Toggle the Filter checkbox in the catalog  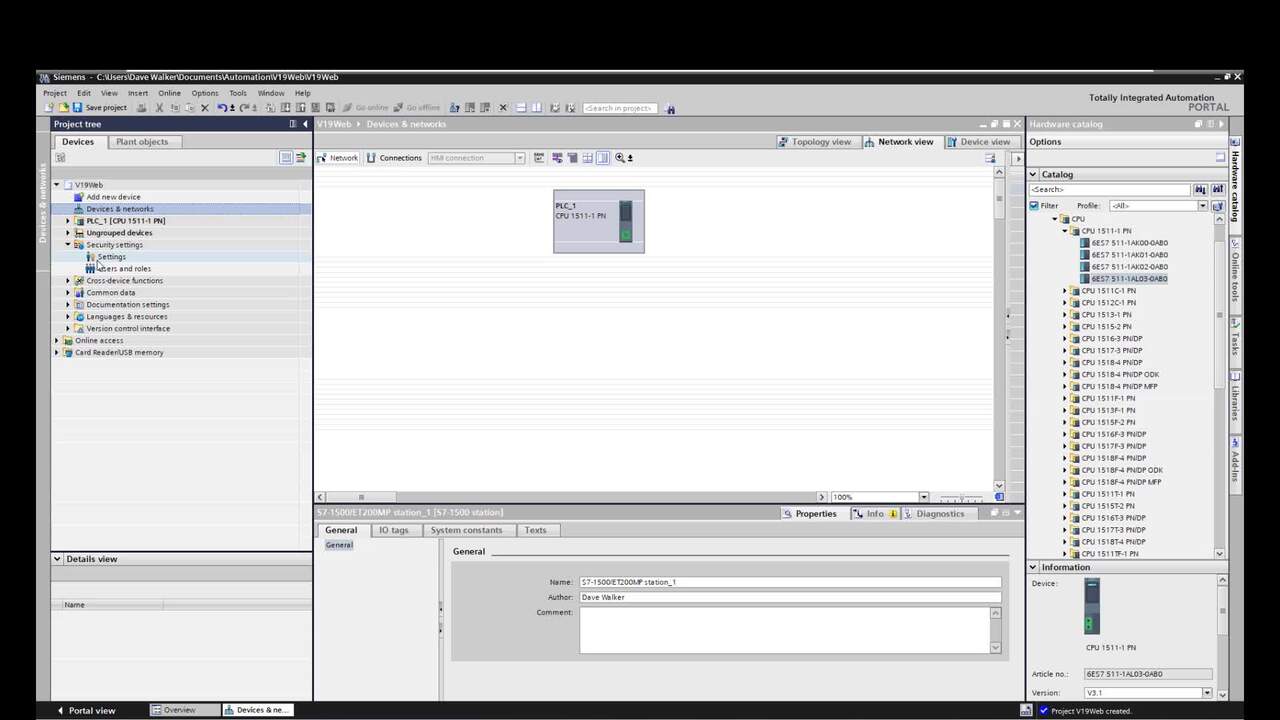[x=1034, y=206]
